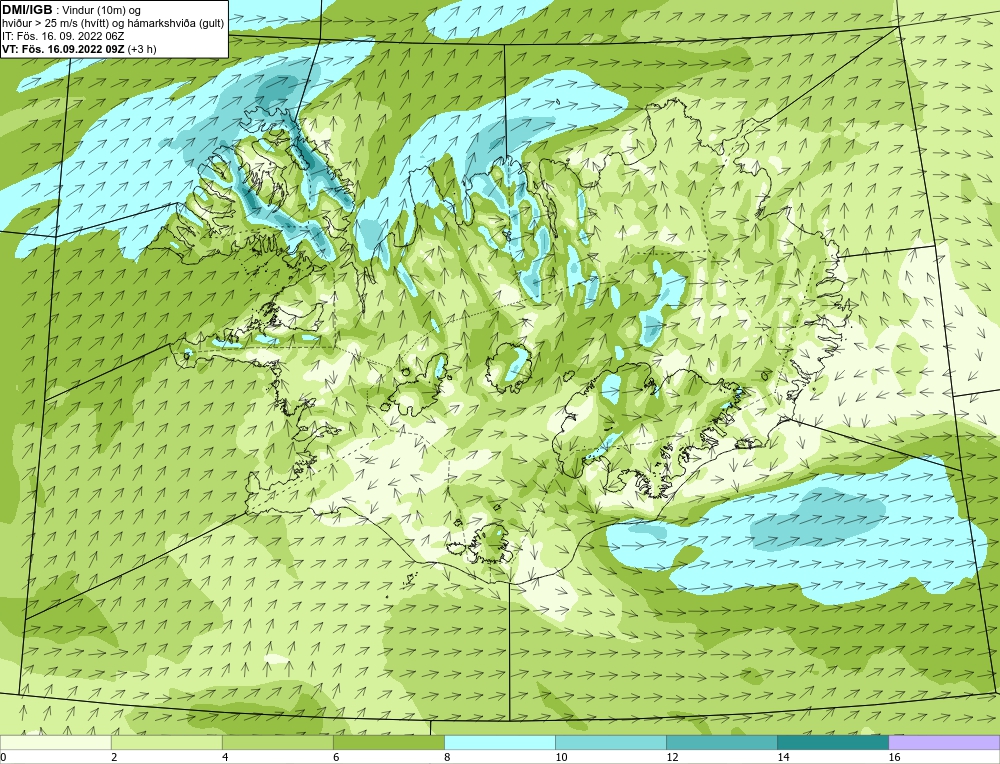
Task: Click the legend scale label '14'
Action: (x=783, y=757)
